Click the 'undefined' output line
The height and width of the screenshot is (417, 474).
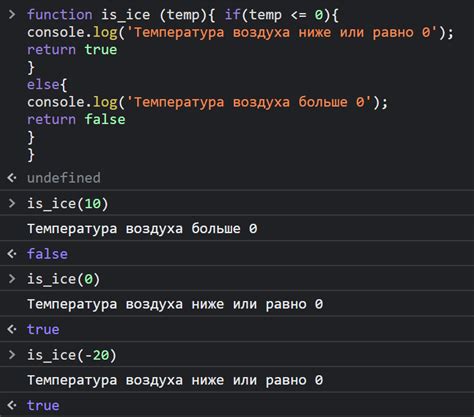click(64, 178)
